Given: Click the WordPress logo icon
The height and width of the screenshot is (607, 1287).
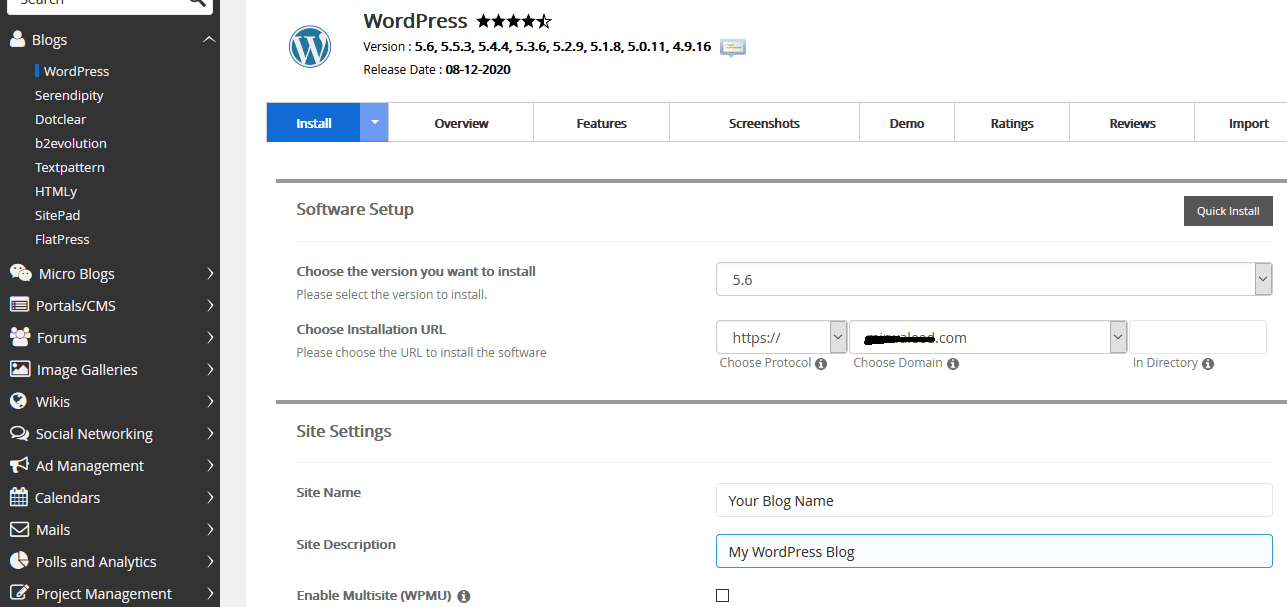Looking at the screenshot, I should pyautogui.click(x=310, y=47).
